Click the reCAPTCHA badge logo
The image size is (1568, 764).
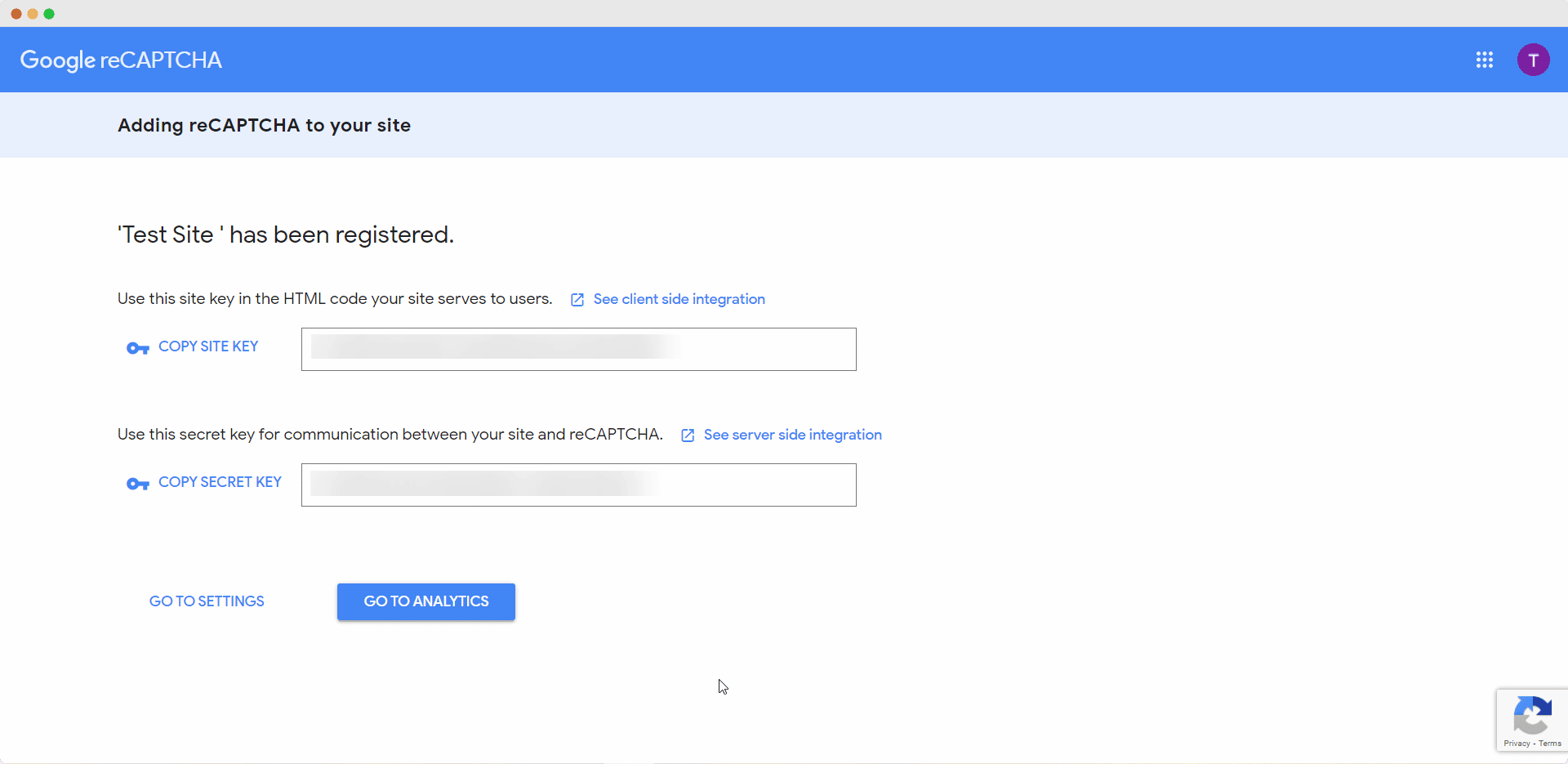tap(1532, 715)
